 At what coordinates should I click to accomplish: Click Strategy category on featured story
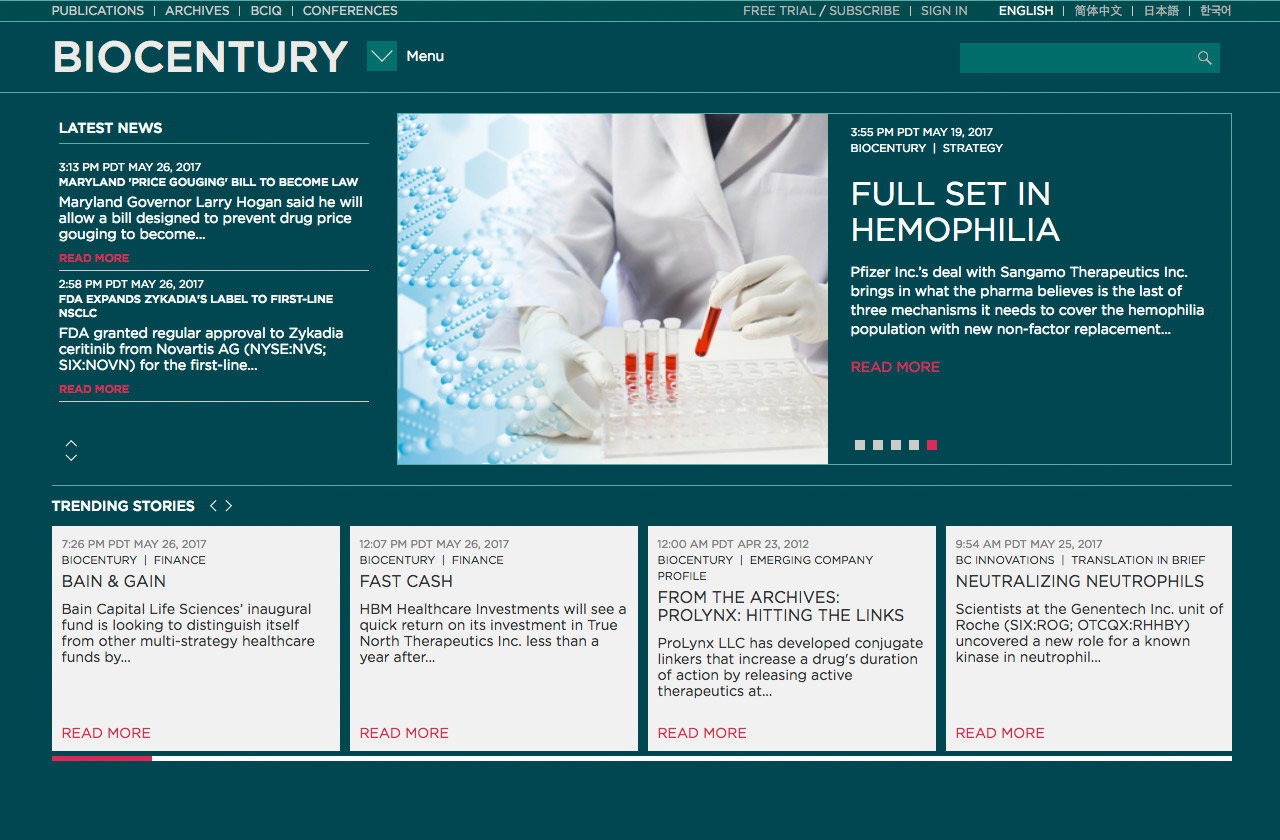tap(972, 148)
